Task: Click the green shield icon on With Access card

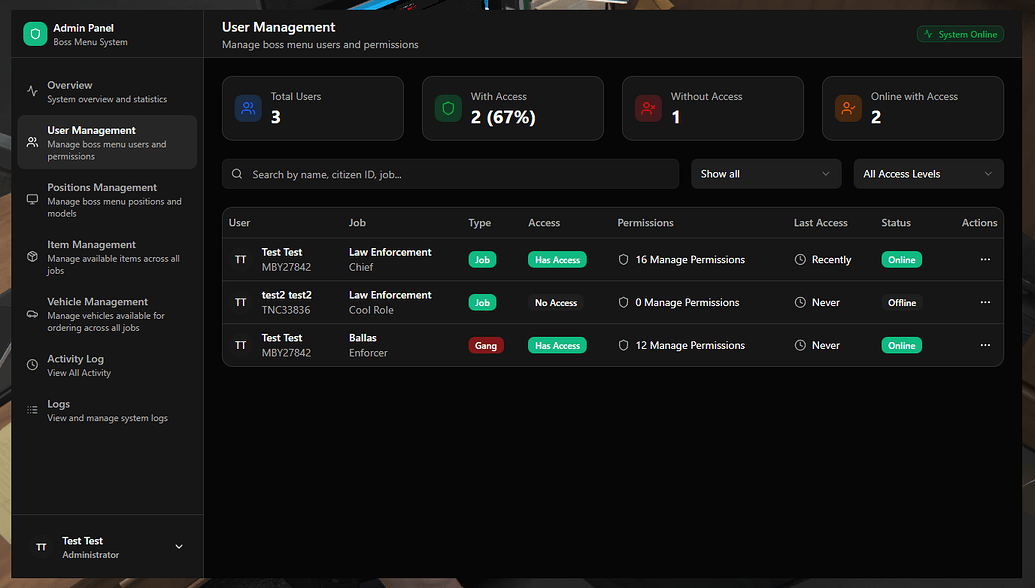Action: pos(448,108)
